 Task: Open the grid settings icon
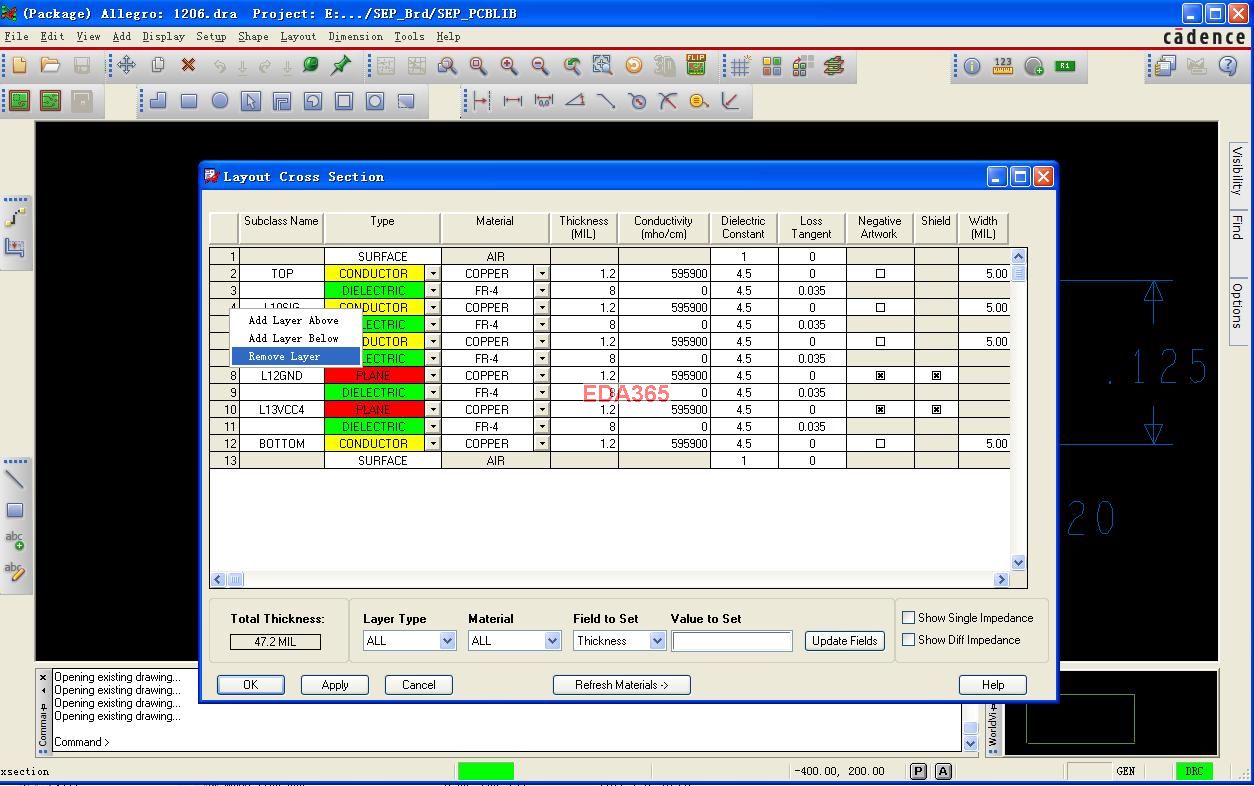(740, 66)
